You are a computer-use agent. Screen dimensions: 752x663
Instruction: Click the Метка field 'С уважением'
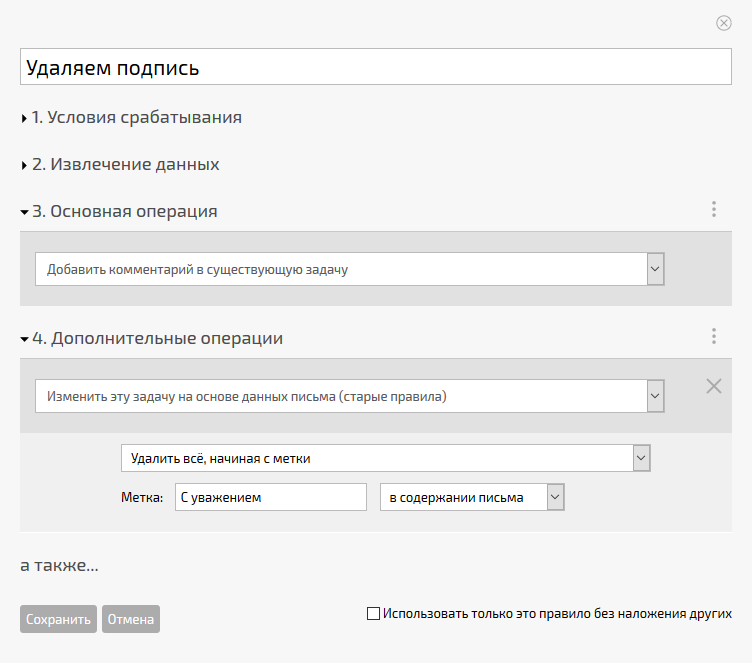pos(271,497)
